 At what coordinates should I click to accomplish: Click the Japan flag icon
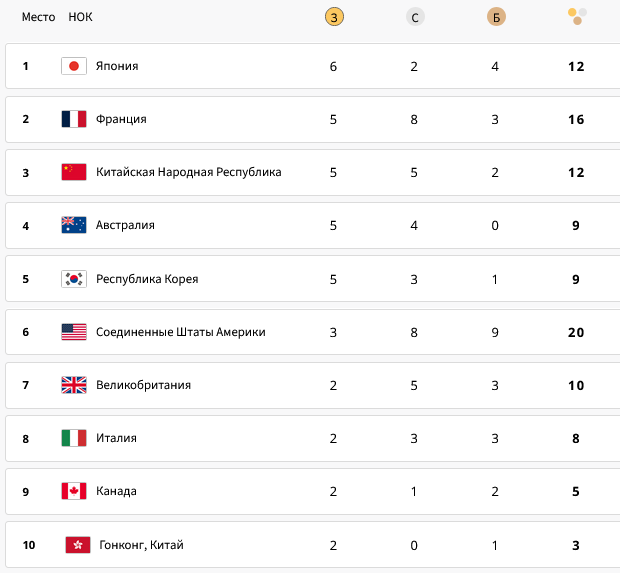point(74,66)
